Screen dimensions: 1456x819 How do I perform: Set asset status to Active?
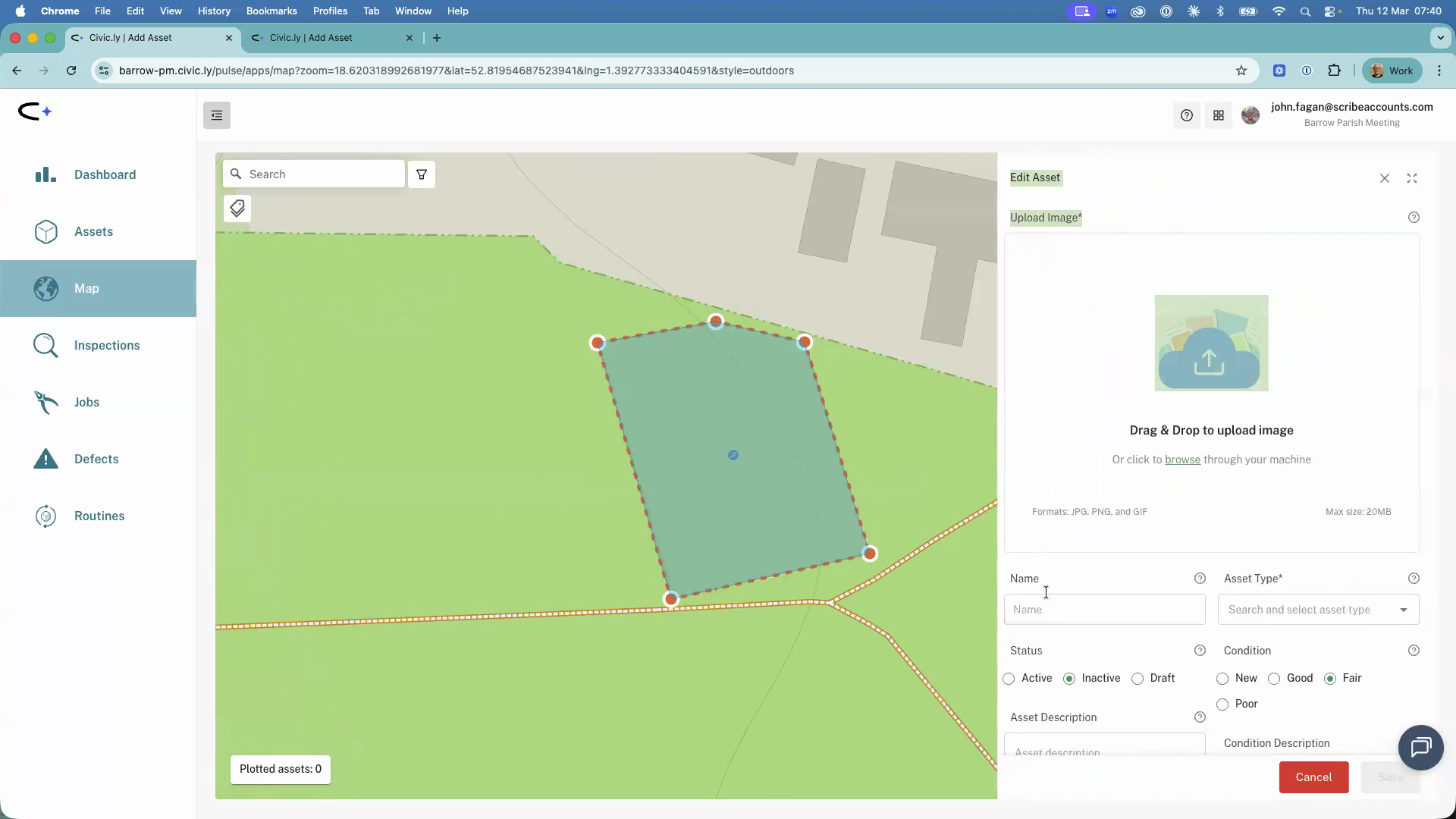1009,679
